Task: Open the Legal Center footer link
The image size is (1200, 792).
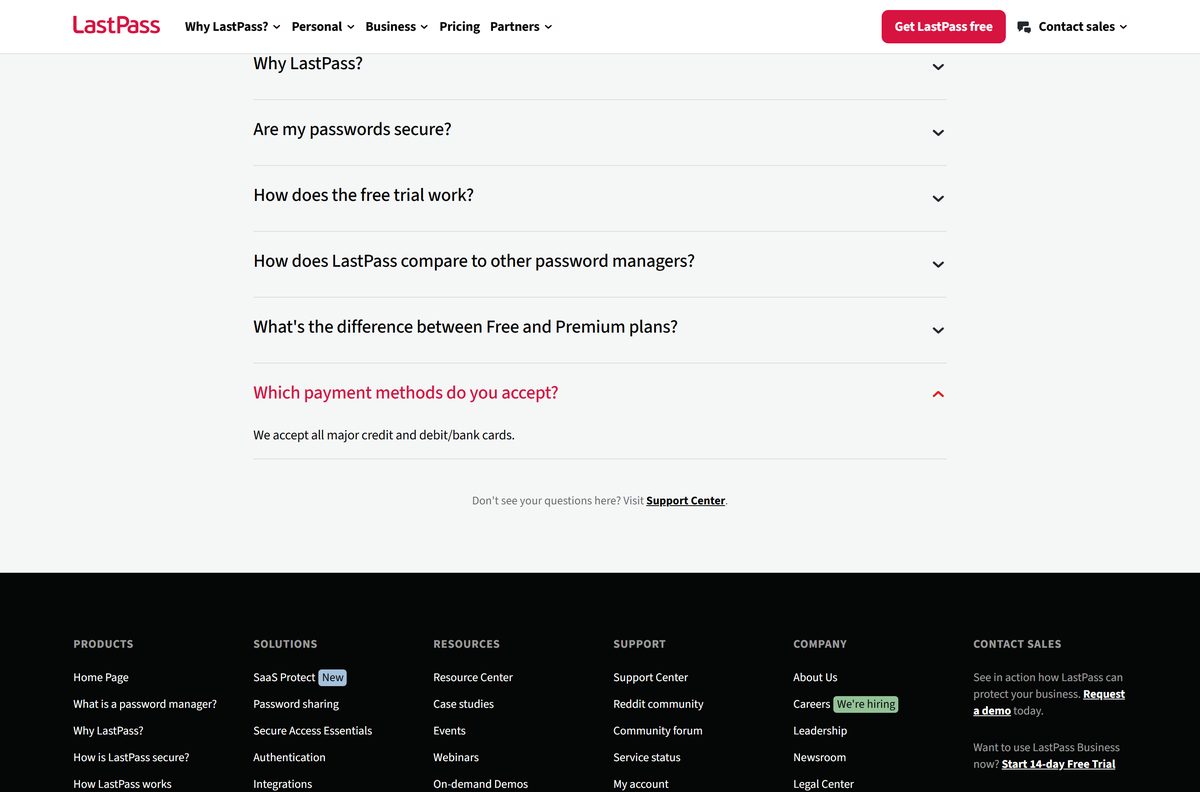Action: (823, 784)
